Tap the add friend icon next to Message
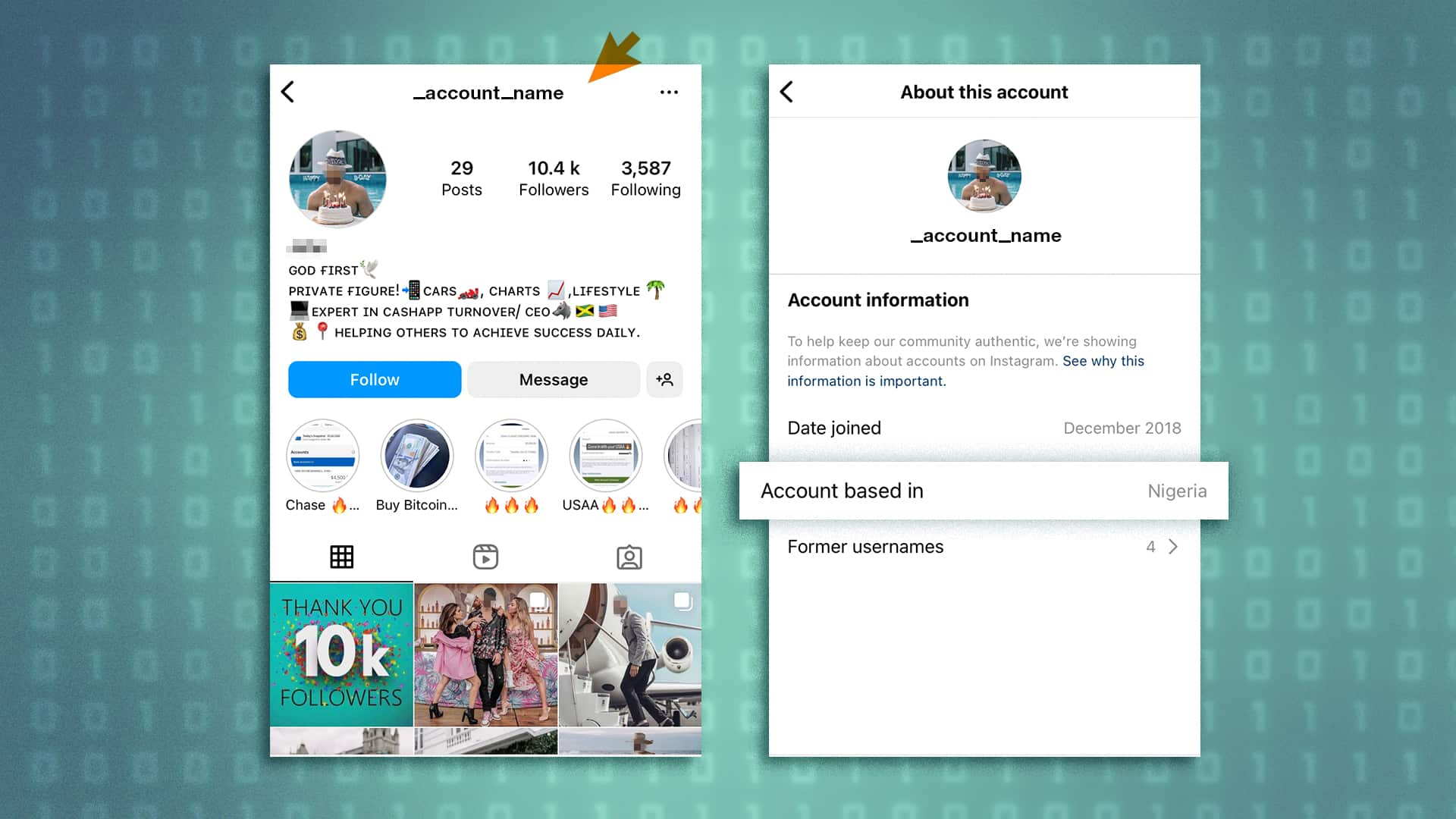 [665, 379]
